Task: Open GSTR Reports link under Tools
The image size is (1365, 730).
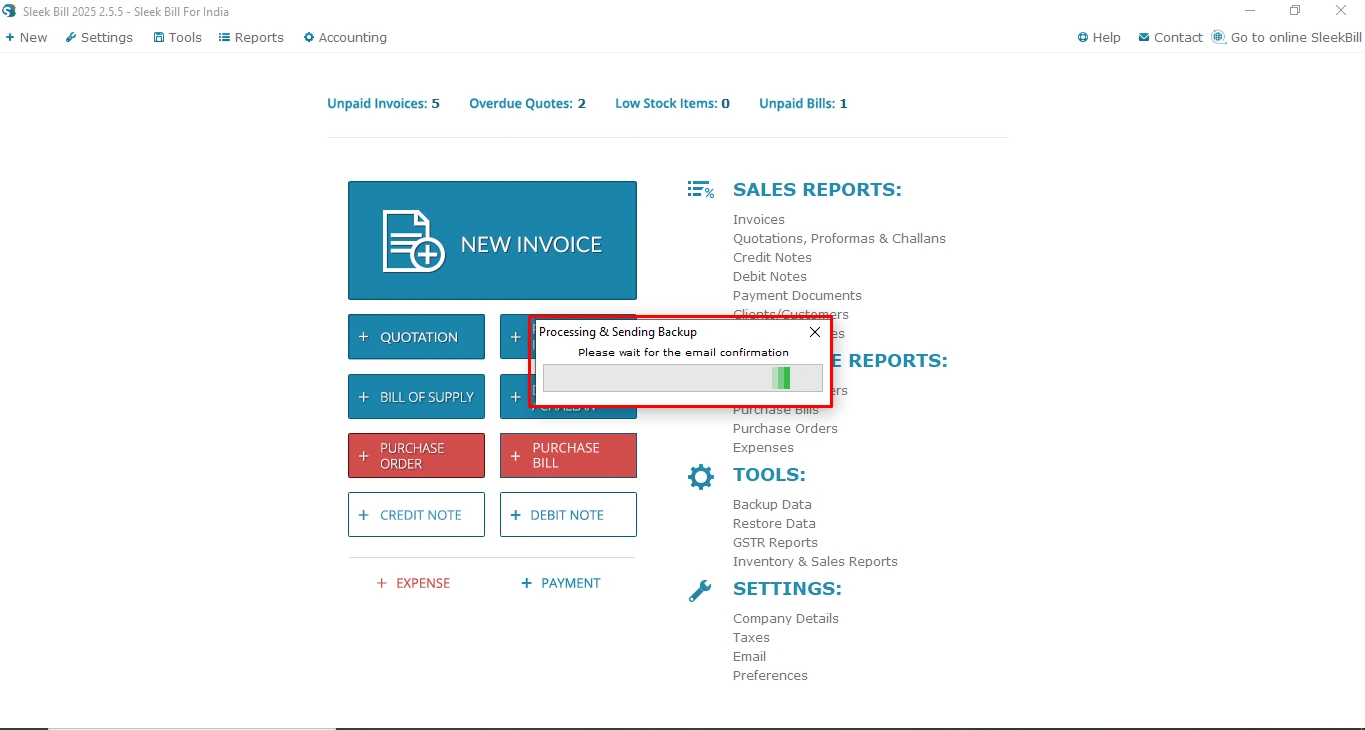Action: [775, 543]
